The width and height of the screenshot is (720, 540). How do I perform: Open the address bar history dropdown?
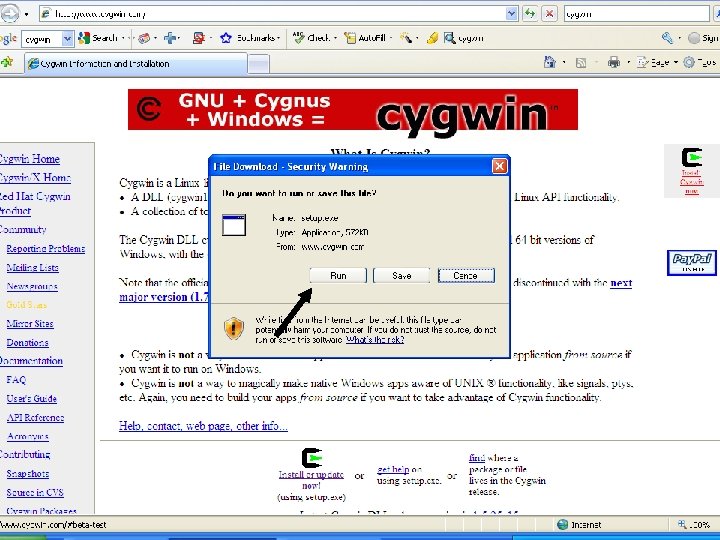click(x=512, y=14)
